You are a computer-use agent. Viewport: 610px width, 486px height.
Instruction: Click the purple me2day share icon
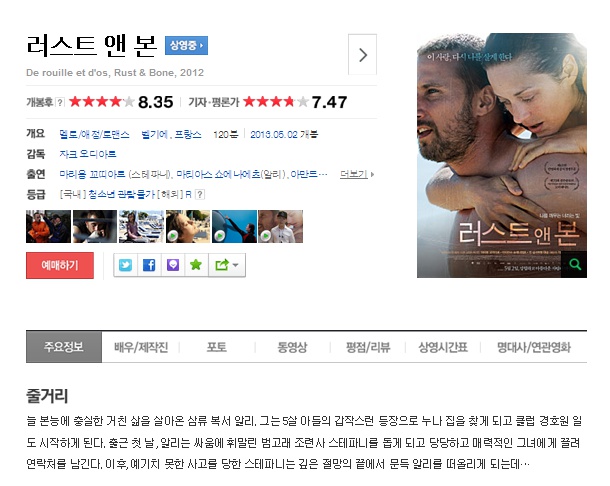pyautogui.click(x=173, y=265)
